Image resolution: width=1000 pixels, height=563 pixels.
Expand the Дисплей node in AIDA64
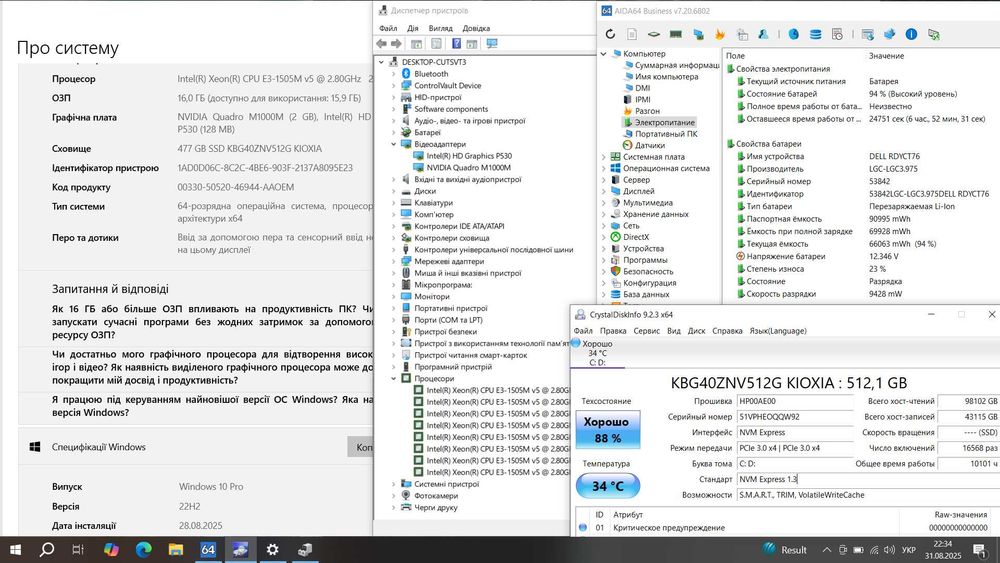pyautogui.click(x=603, y=191)
